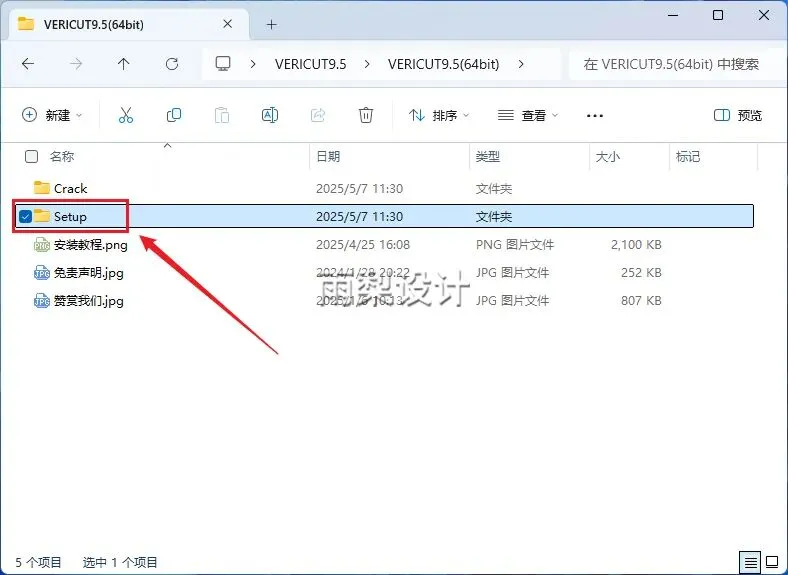This screenshot has height=575, width=788.
Task: Expand chevron after VERICUT9.5 breadcrumb
Action: point(367,64)
